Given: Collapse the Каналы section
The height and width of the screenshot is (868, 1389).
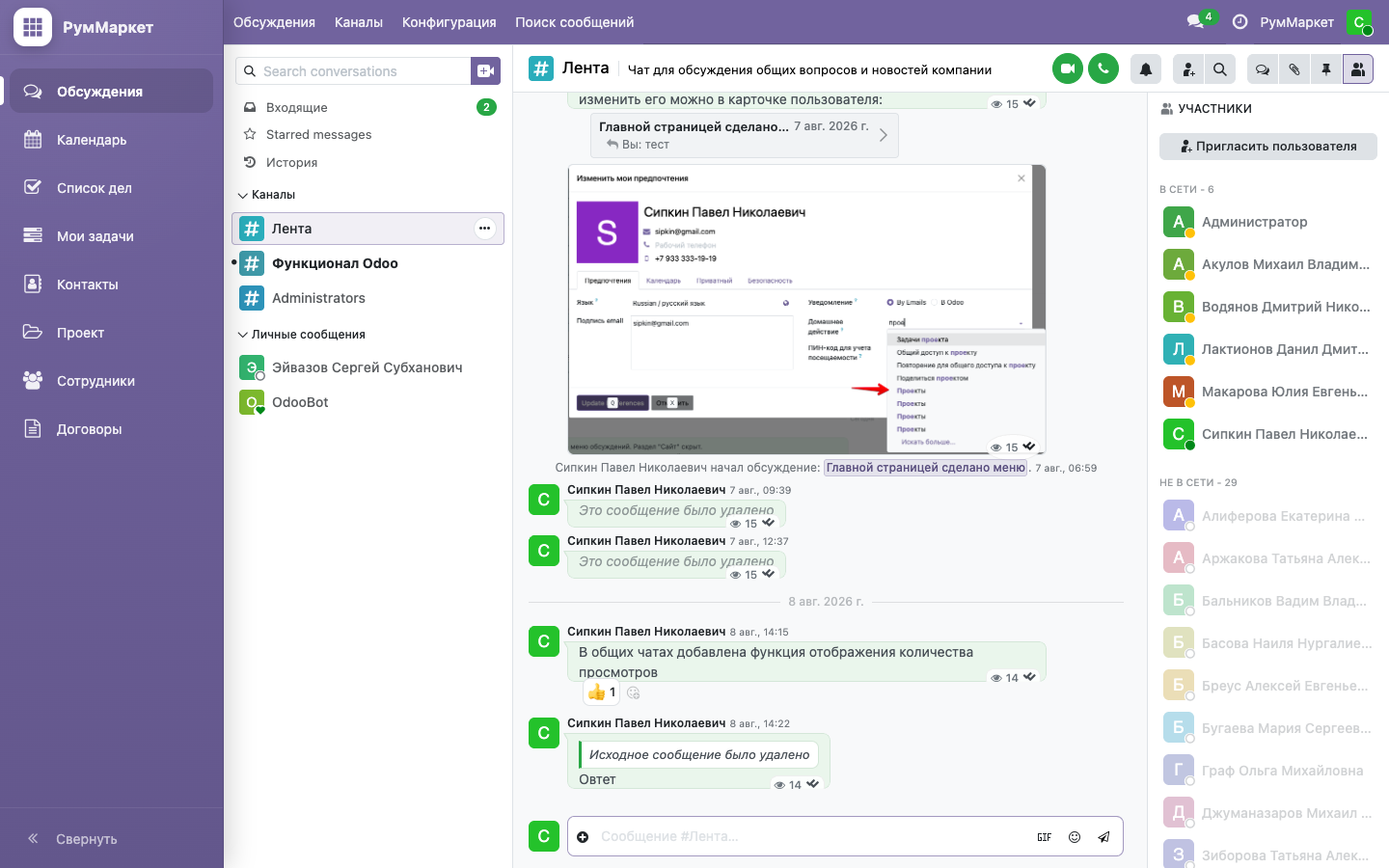Looking at the screenshot, I should click(266, 195).
